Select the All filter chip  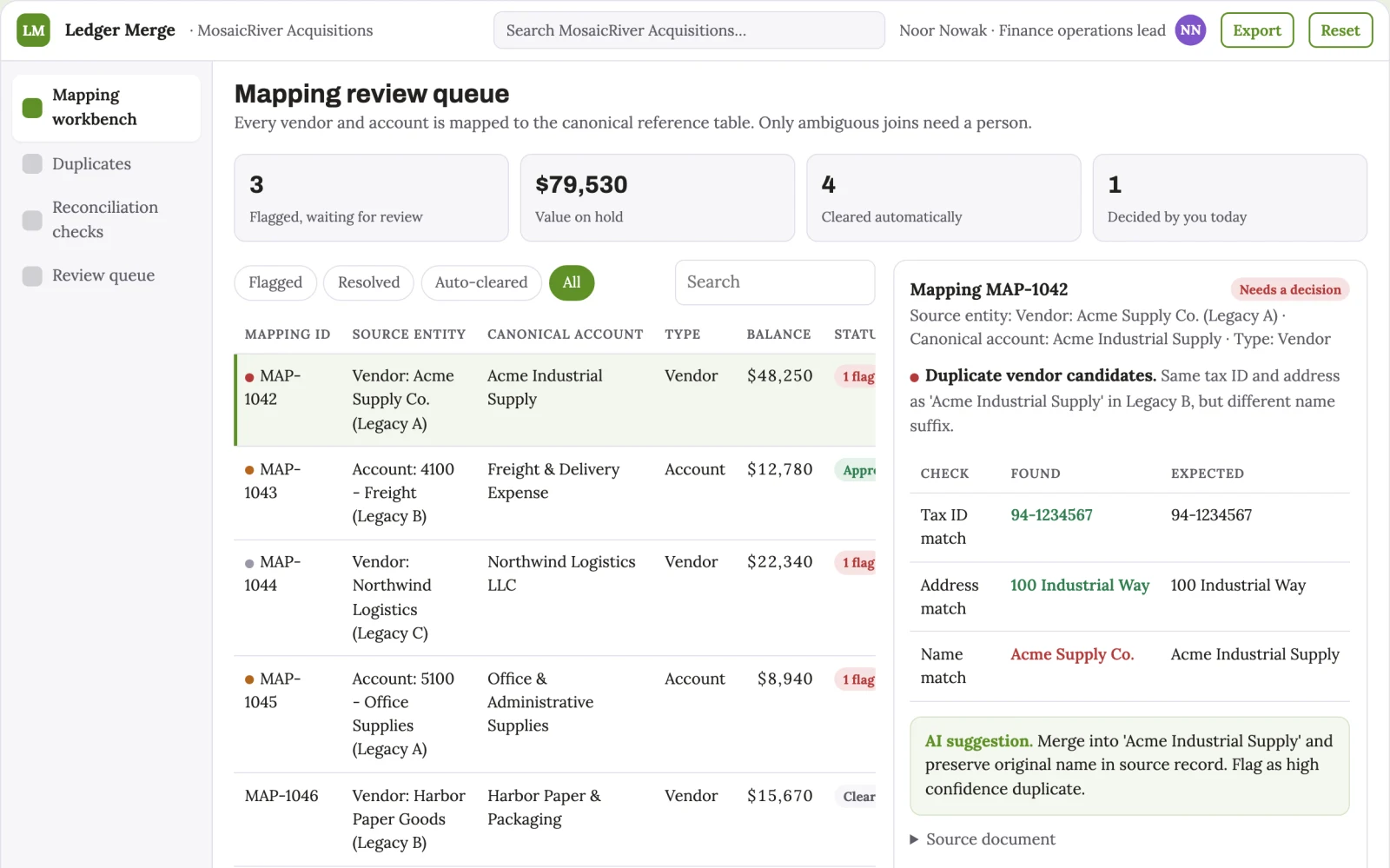572,282
